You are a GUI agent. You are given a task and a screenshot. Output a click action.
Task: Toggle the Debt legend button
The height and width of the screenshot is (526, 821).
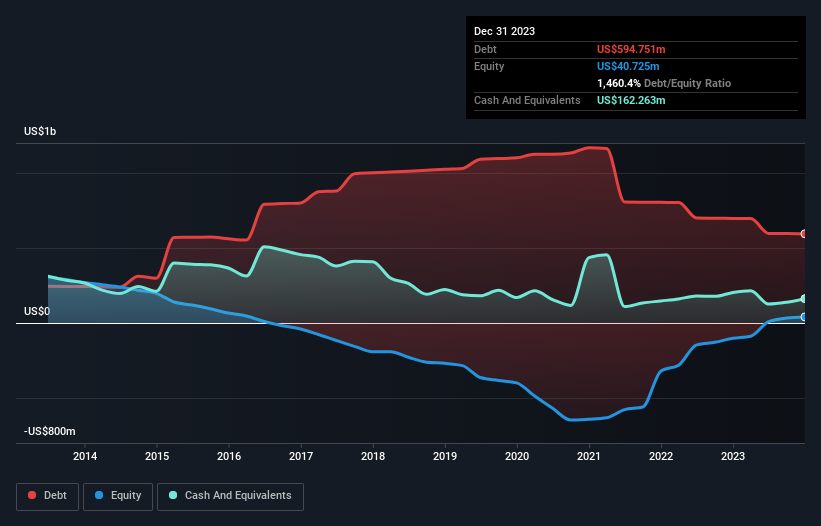click(48, 496)
